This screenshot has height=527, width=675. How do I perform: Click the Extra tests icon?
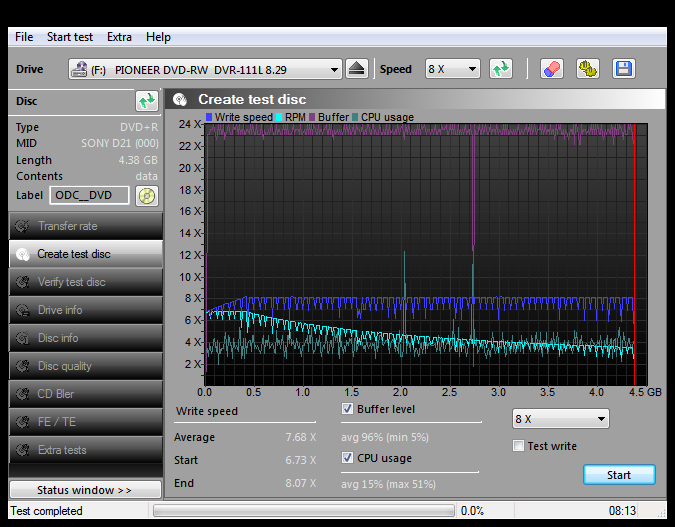click(x=22, y=450)
